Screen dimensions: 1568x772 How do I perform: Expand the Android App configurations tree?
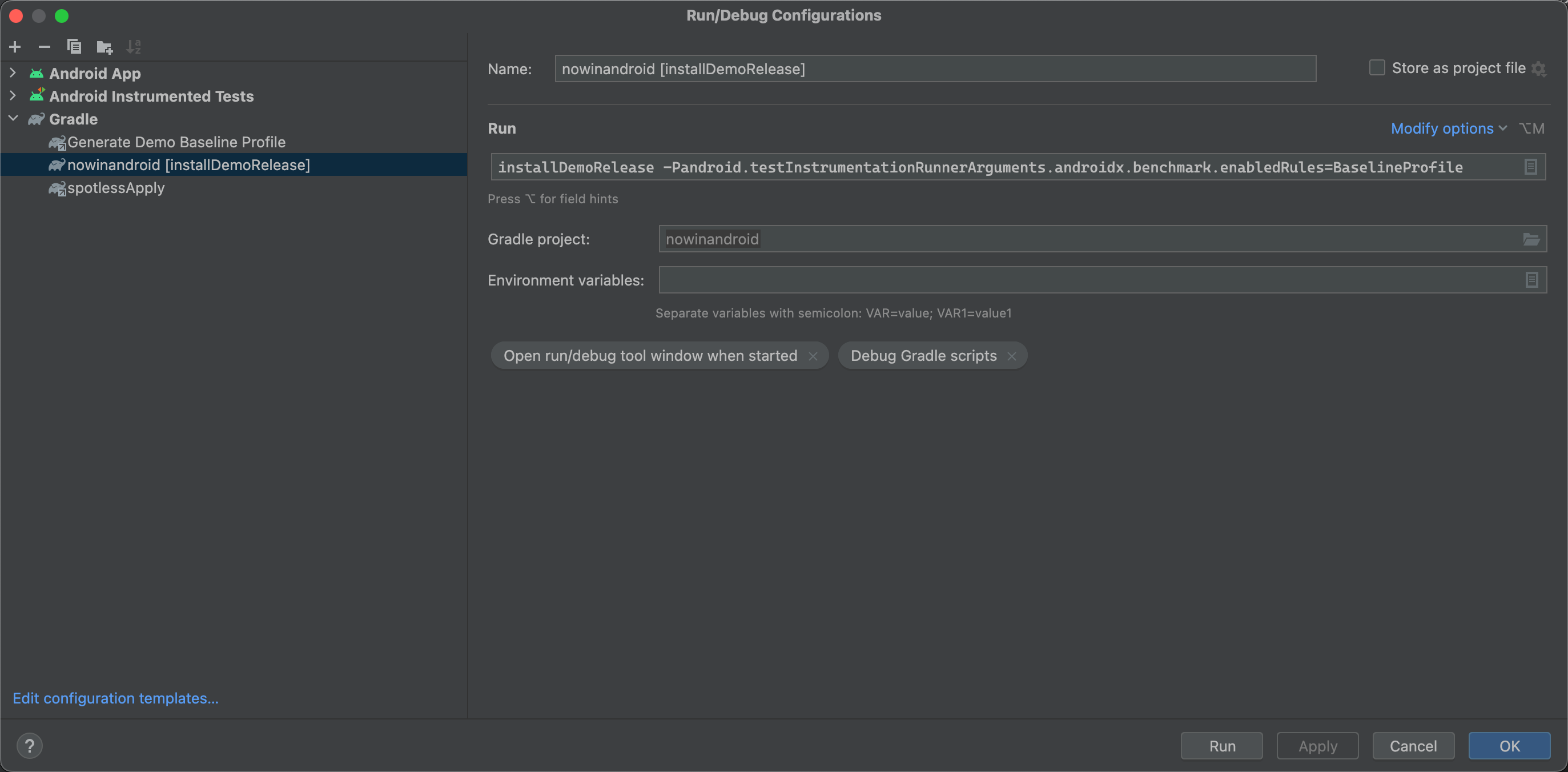(13, 72)
